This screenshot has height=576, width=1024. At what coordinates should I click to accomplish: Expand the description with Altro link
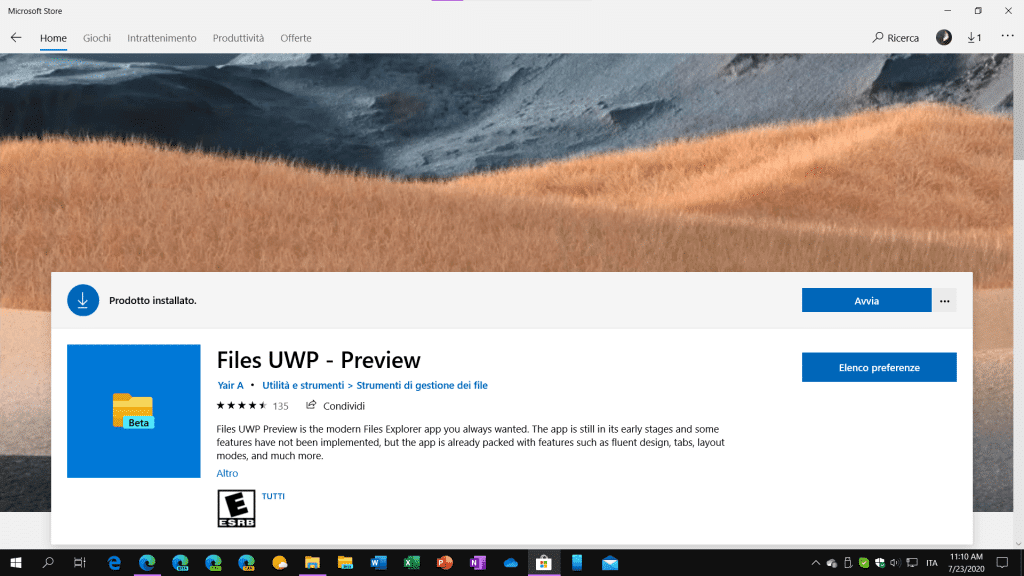click(x=227, y=473)
